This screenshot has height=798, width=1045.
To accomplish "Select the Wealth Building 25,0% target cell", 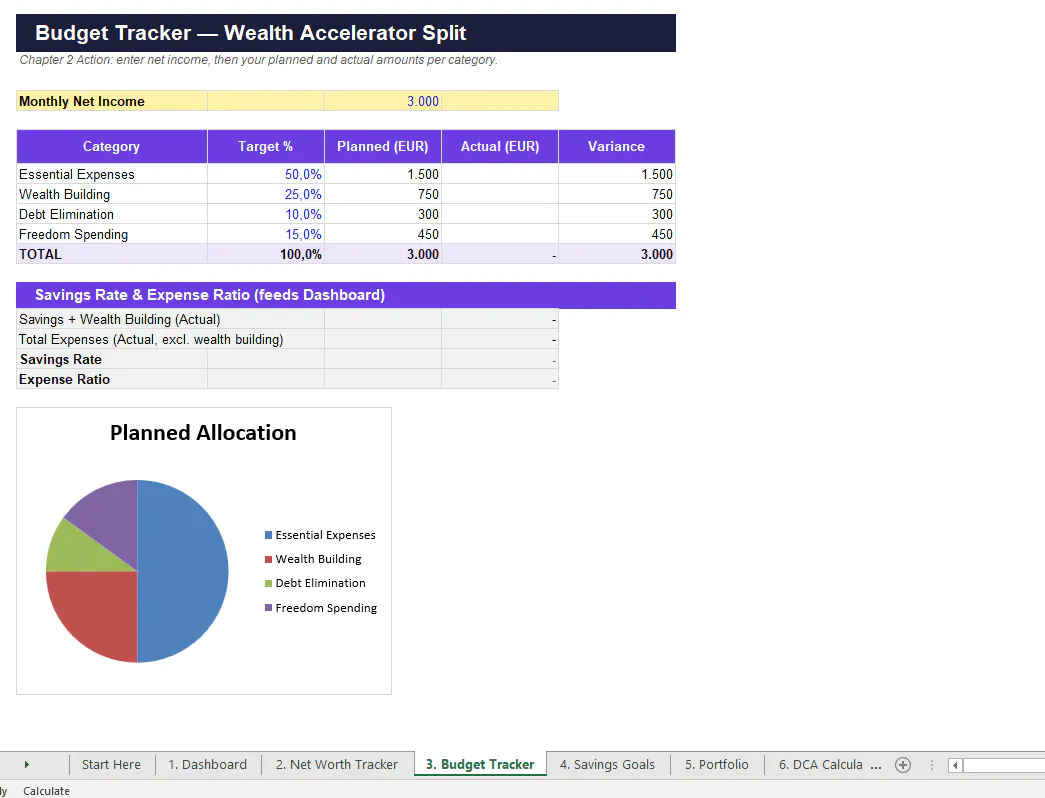I will tap(266, 194).
